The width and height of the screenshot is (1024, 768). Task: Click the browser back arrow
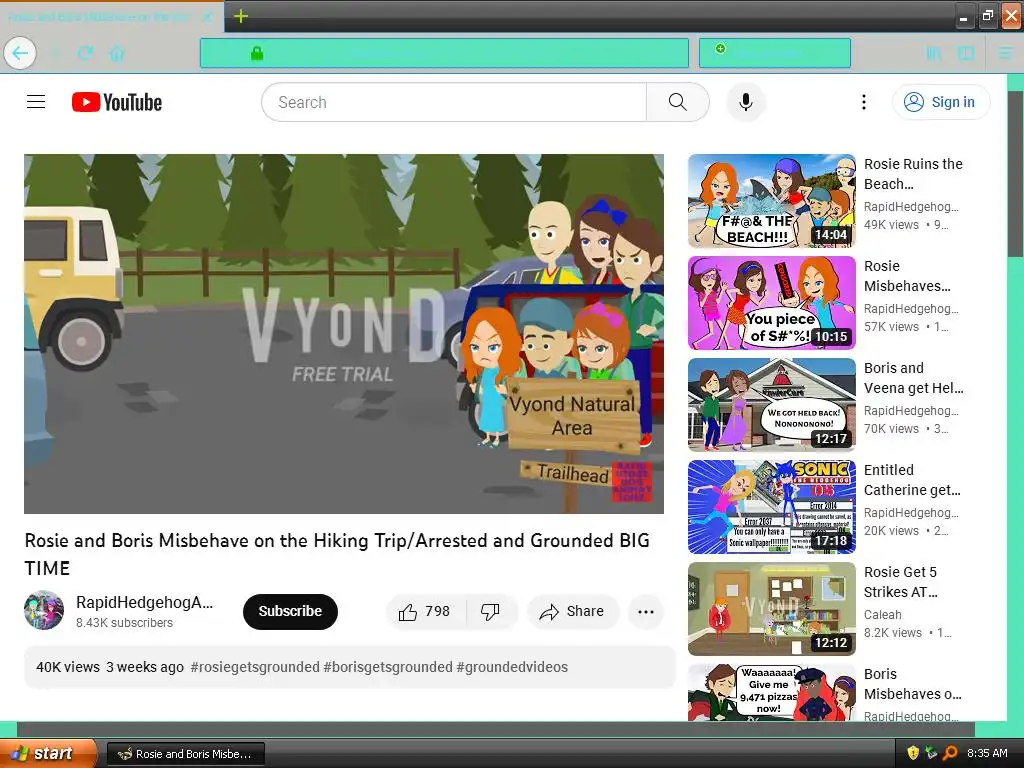[x=20, y=53]
